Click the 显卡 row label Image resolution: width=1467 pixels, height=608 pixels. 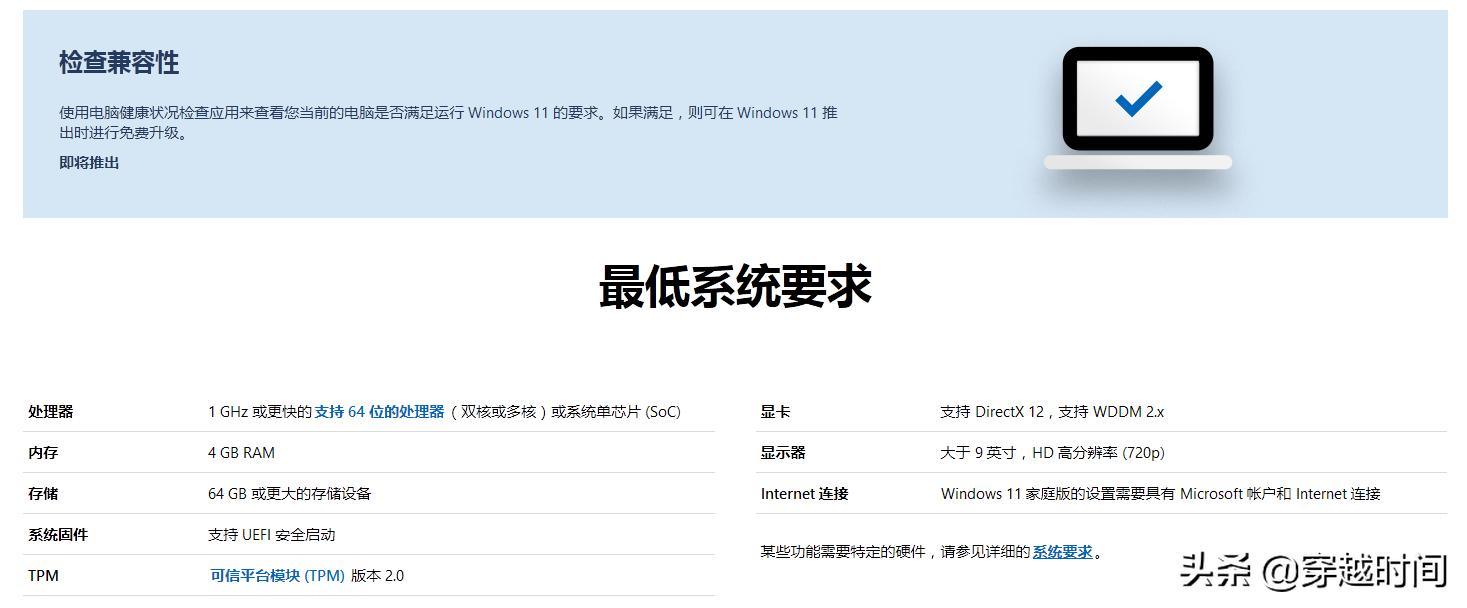[x=771, y=411]
